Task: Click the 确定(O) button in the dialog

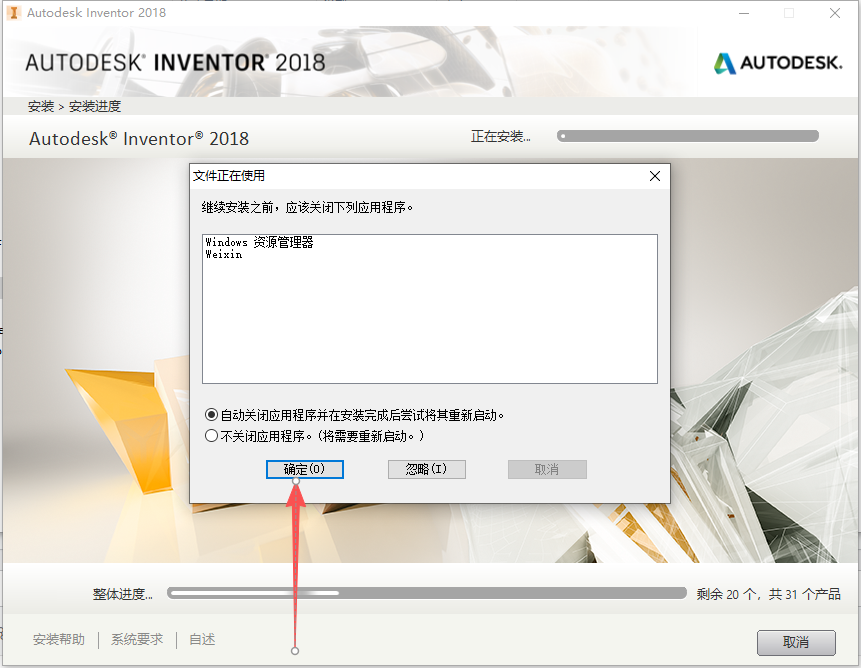Action: pyautogui.click(x=304, y=469)
